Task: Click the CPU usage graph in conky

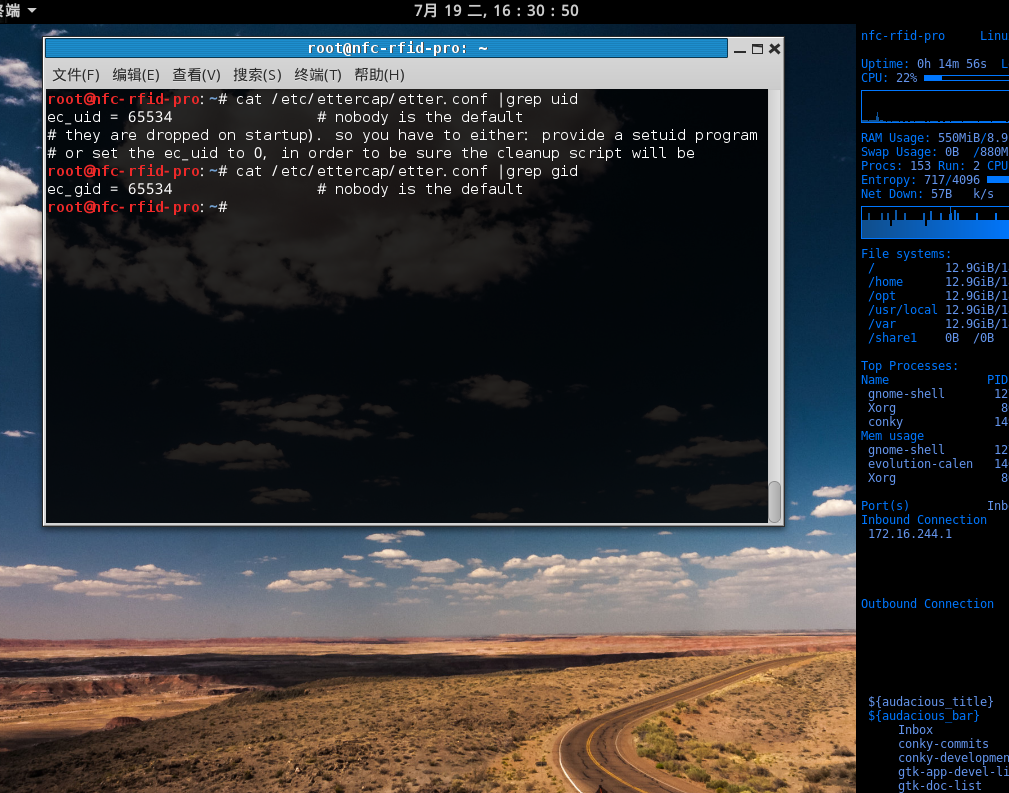Action: pos(935,106)
